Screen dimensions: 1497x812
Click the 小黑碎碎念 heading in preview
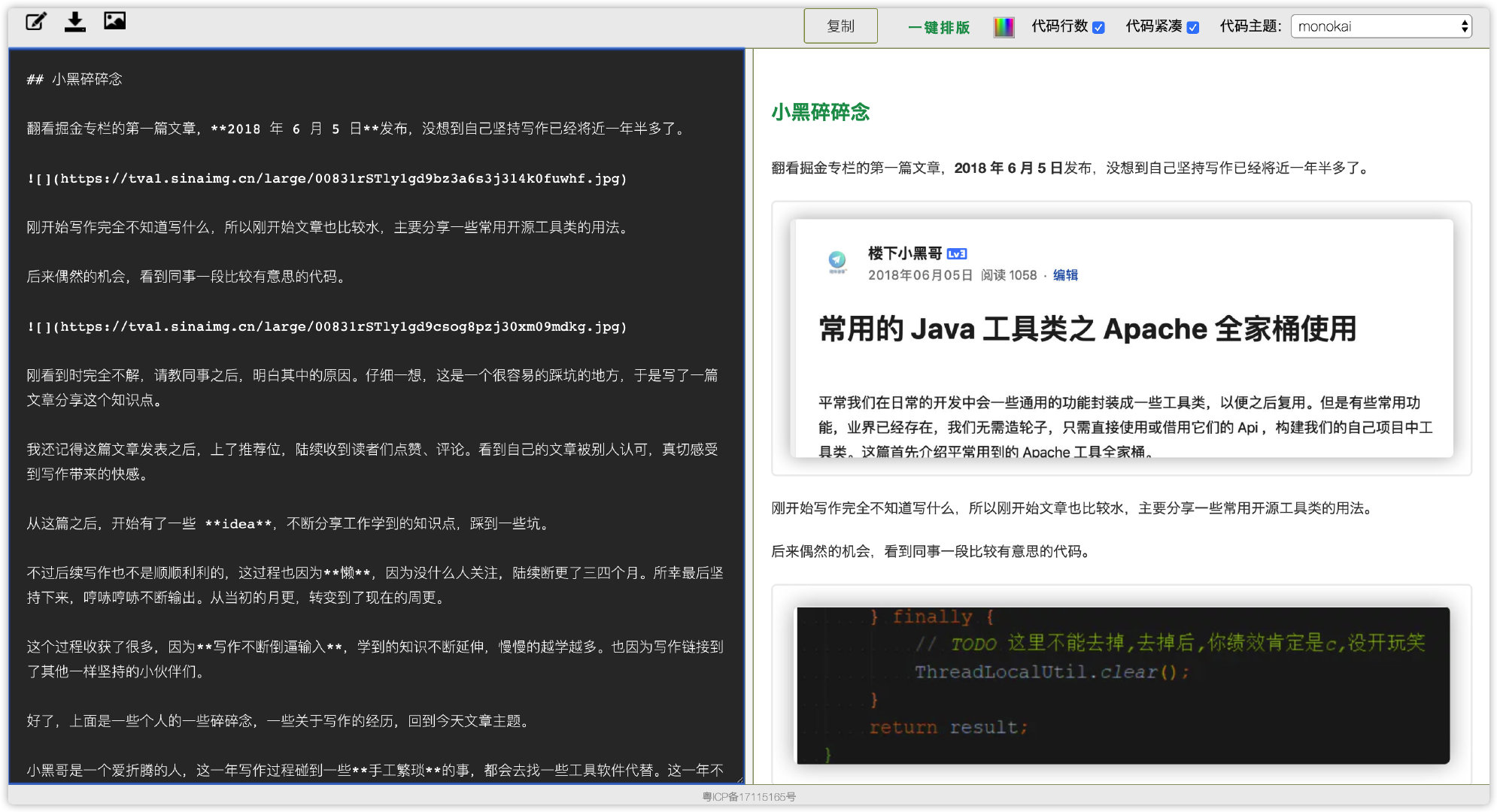tap(820, 113)
